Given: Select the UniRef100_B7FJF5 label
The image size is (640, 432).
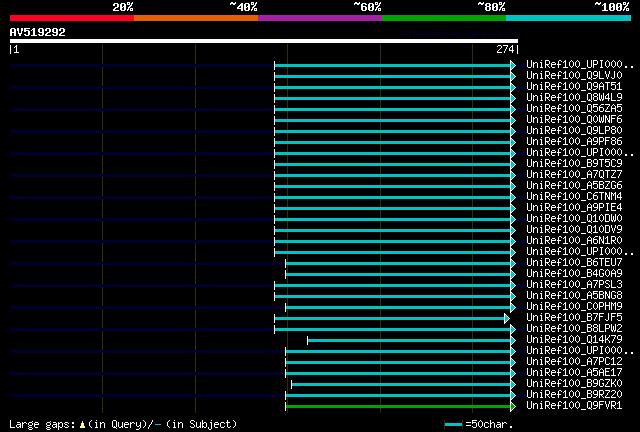Looking at the screenshot, I should pyautogui.click(x=574, y=318).
